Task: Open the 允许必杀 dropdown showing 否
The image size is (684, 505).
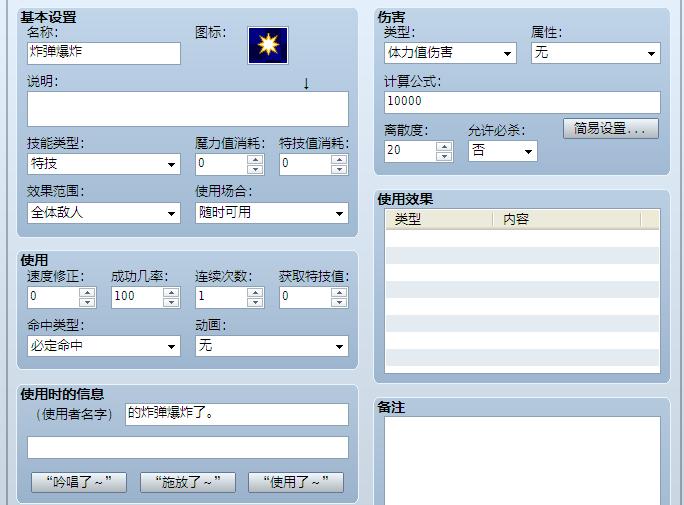Action: point(503,151)
